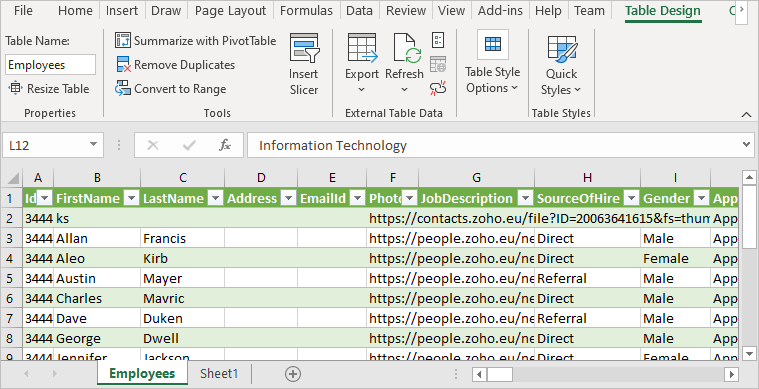Switch to the Insert tab
759x389 pixels.
[122, 11]
